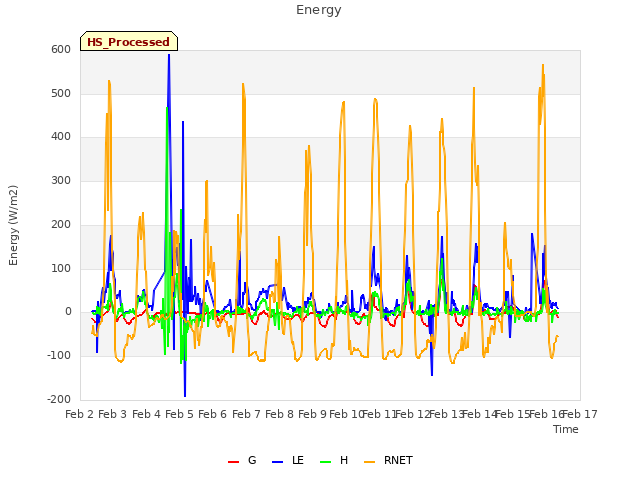Click the 600 y-axis tick label

click(x=61, y=49)
